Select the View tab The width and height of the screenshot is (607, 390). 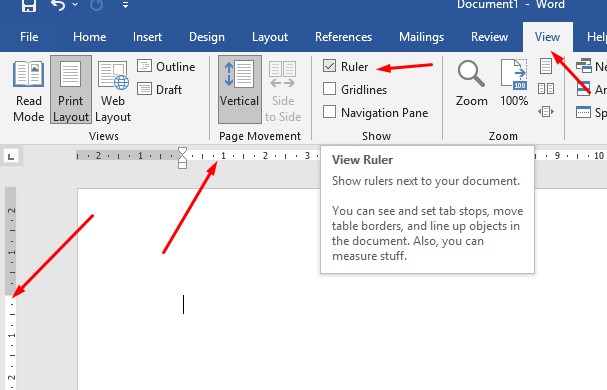coord(547,37)
